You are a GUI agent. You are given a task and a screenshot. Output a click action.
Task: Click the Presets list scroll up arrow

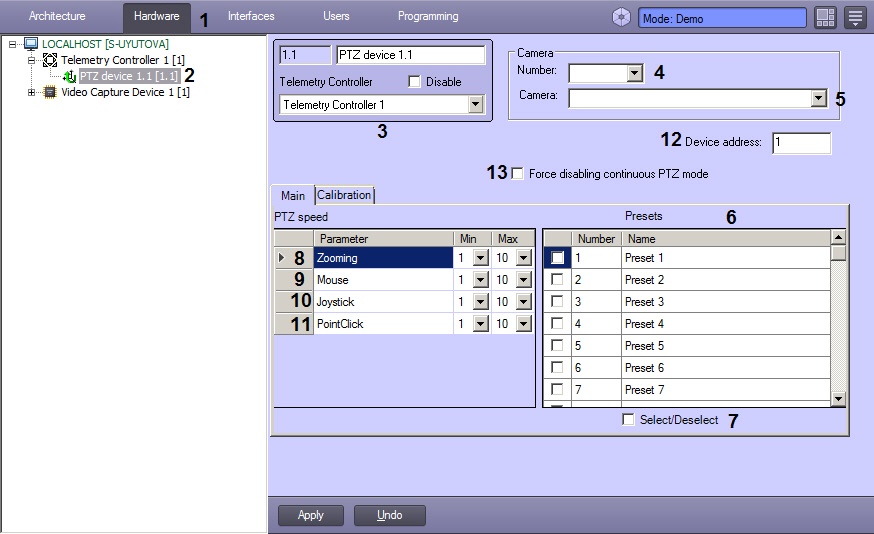tap(838, 237)
